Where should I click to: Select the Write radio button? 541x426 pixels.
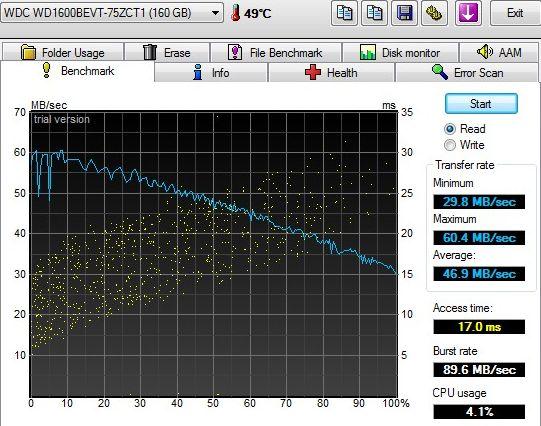pyautogui.click(x=450, y=145)
